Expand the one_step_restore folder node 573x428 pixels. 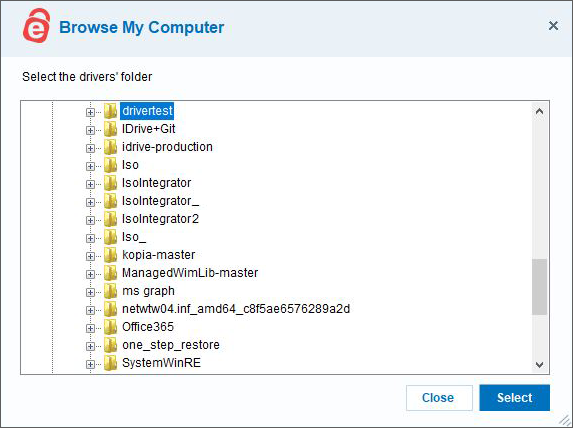(x=90, y=346)
